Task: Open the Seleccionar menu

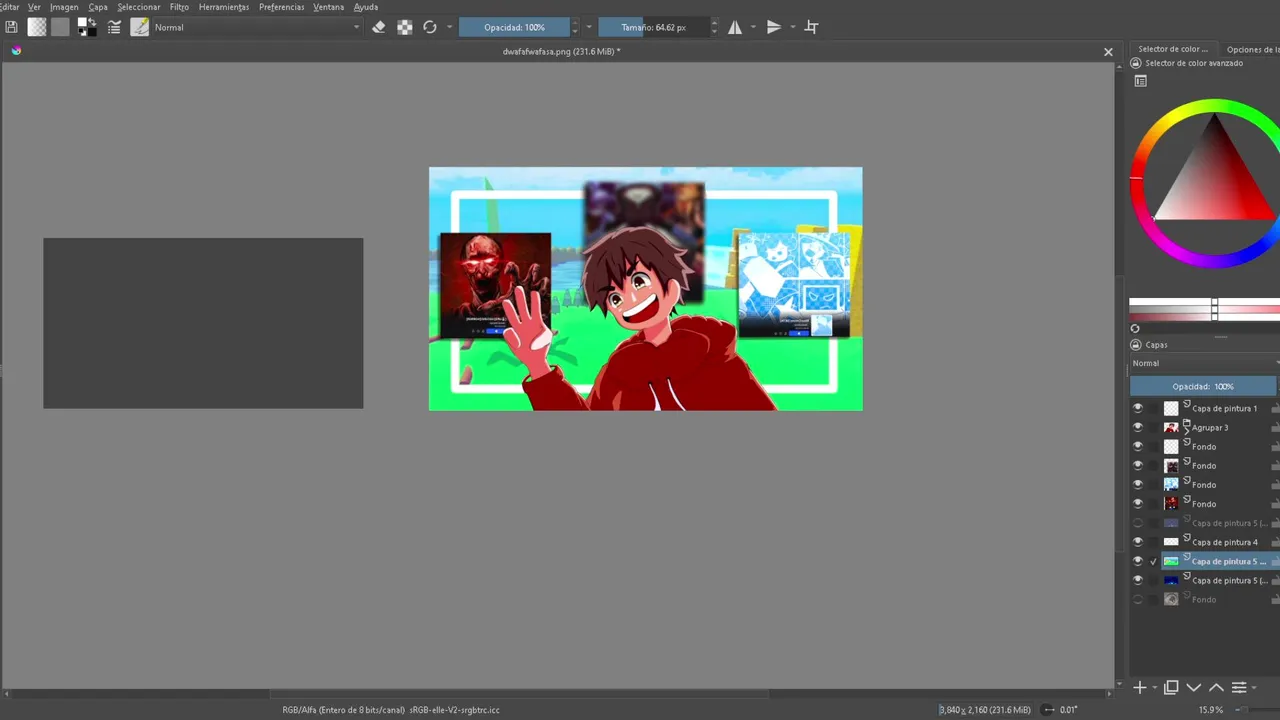Action: point(139,7)
